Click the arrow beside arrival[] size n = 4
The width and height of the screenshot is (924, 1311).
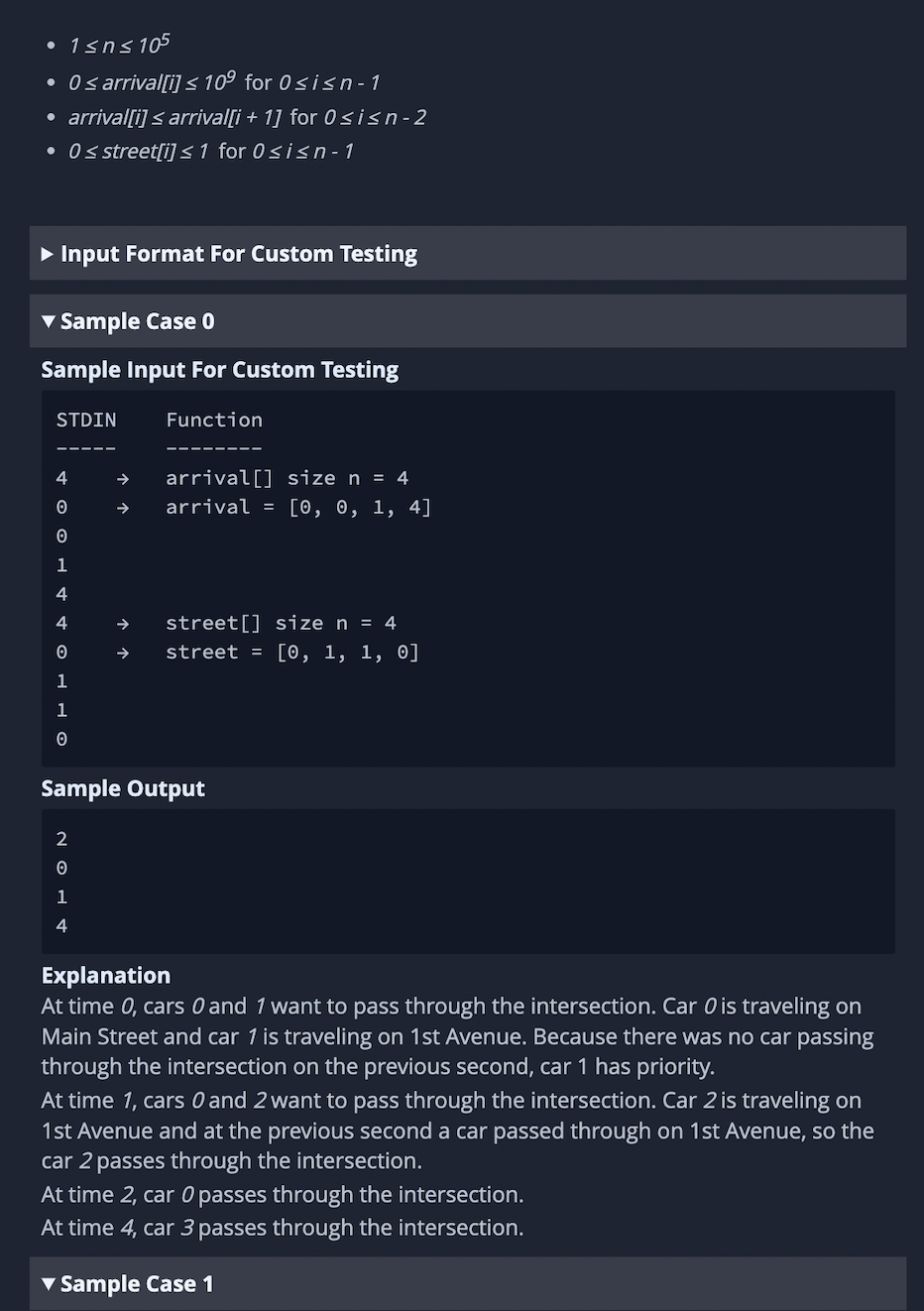(121, 477)
